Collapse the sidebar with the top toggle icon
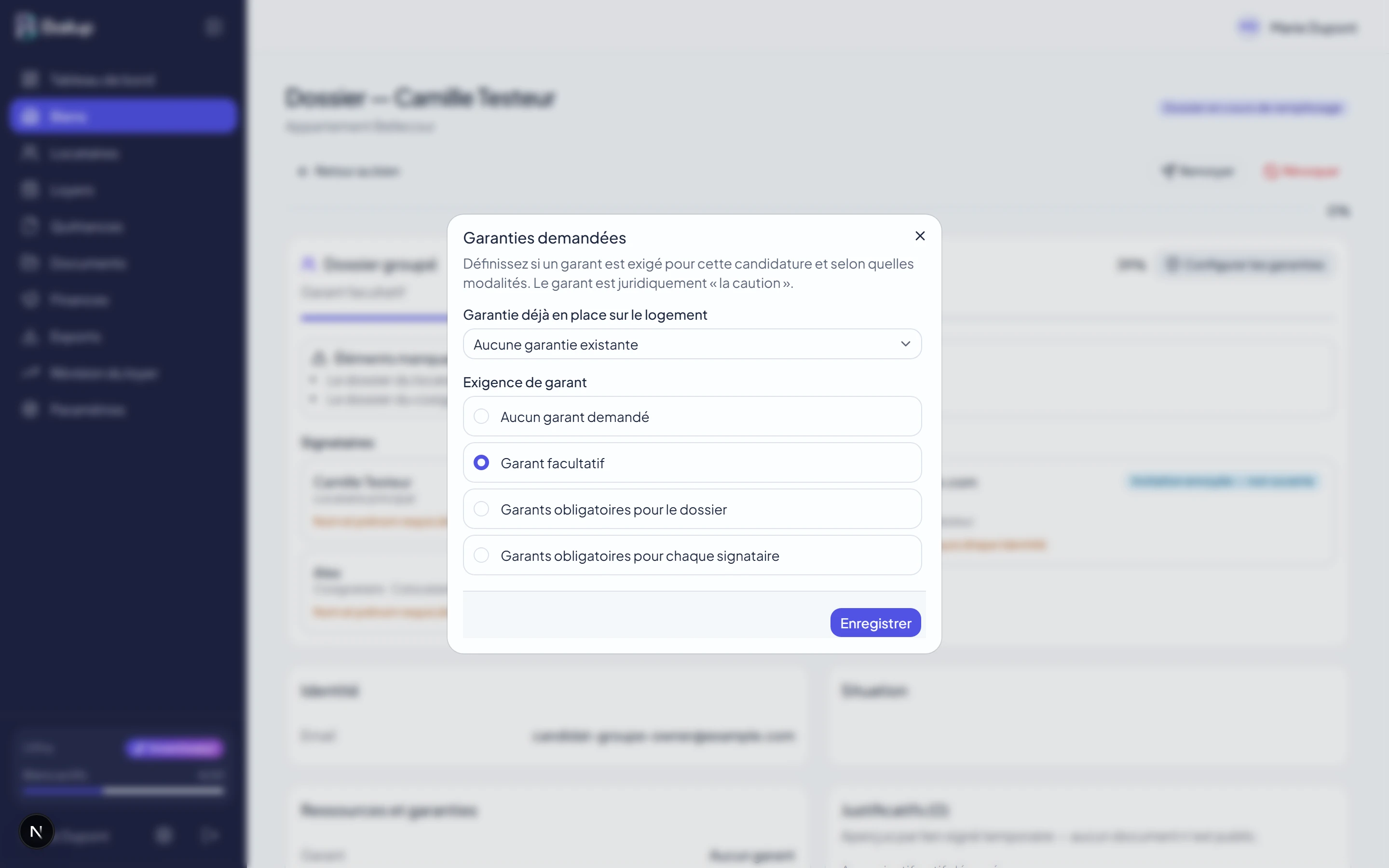This screenshot has width=1389, height=868. click(x=214, y=27)
